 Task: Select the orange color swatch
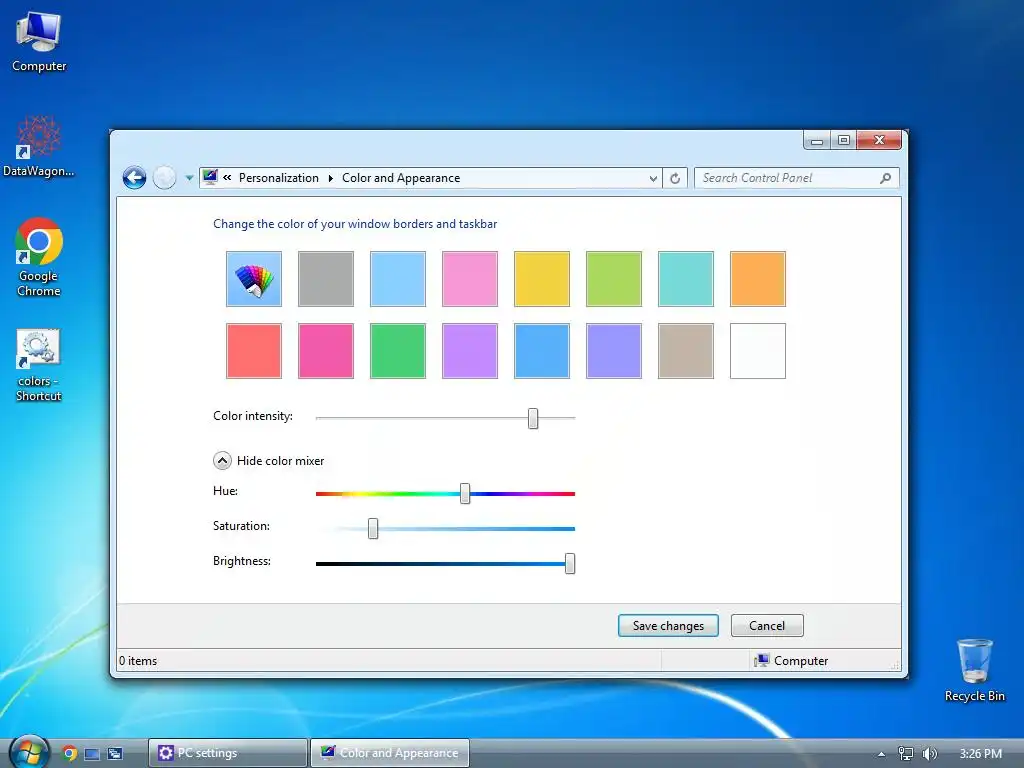[758, 279]
